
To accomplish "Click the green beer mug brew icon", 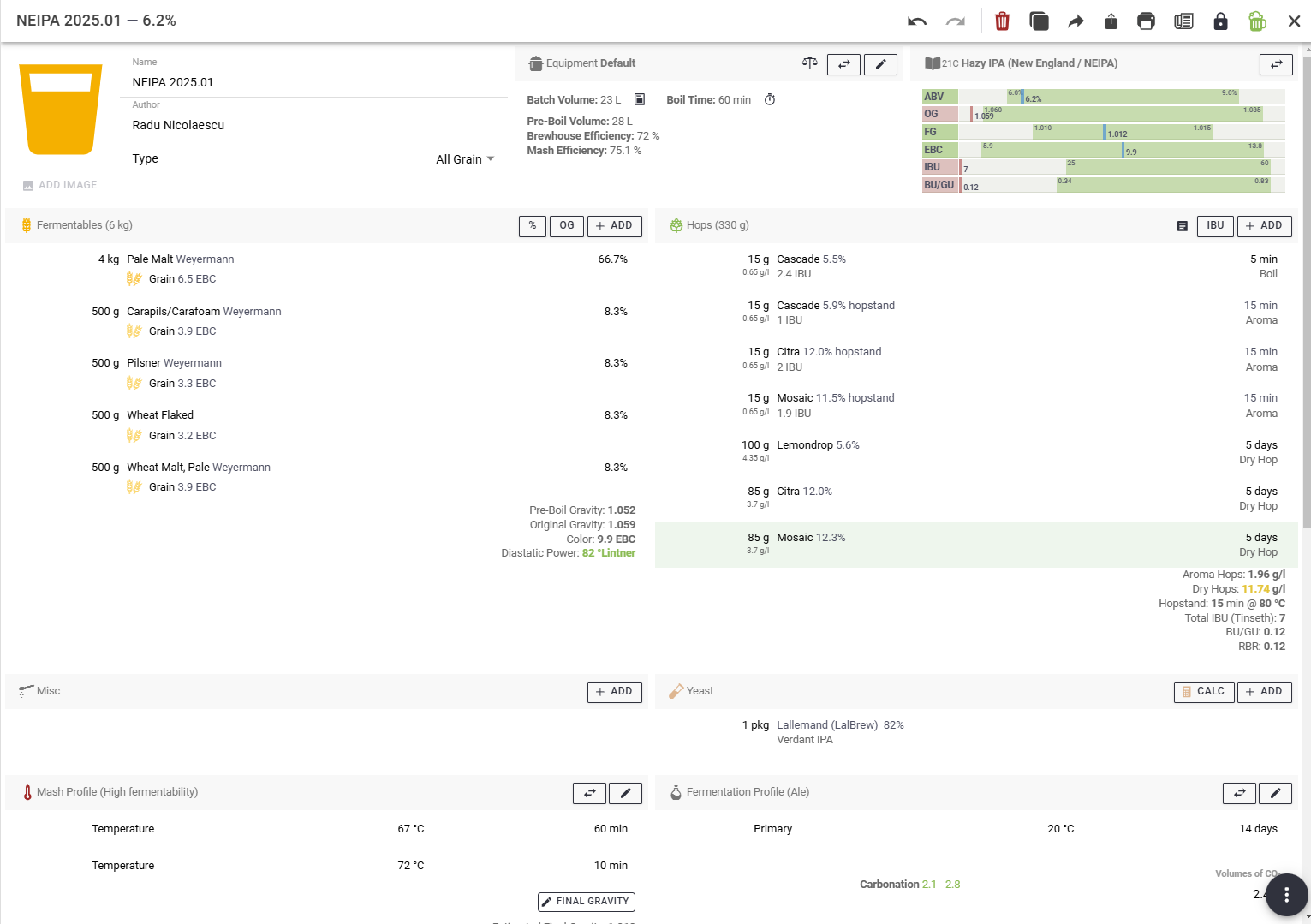I will click(x=1256, y=21).
